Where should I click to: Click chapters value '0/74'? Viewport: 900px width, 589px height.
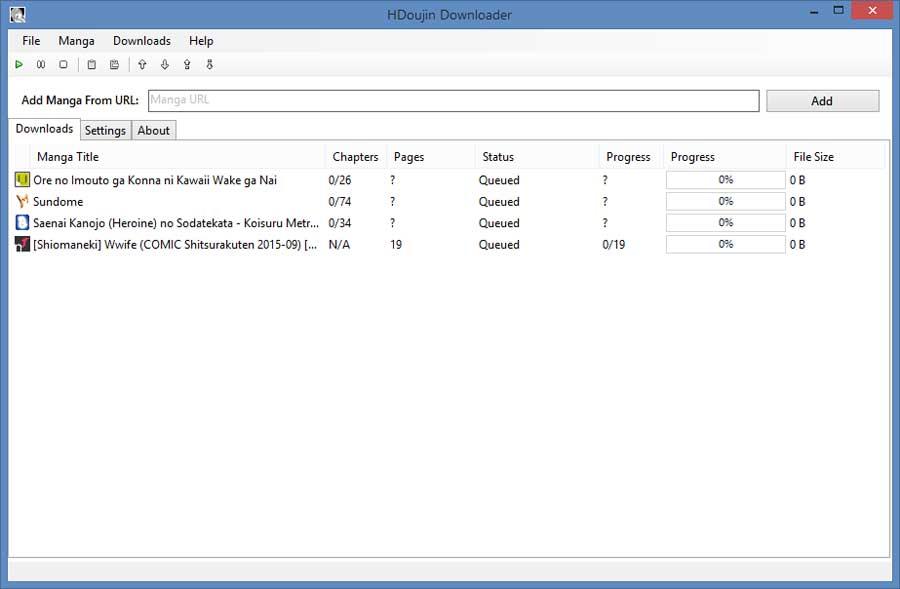pyautogui.click(x=340, y=202)
